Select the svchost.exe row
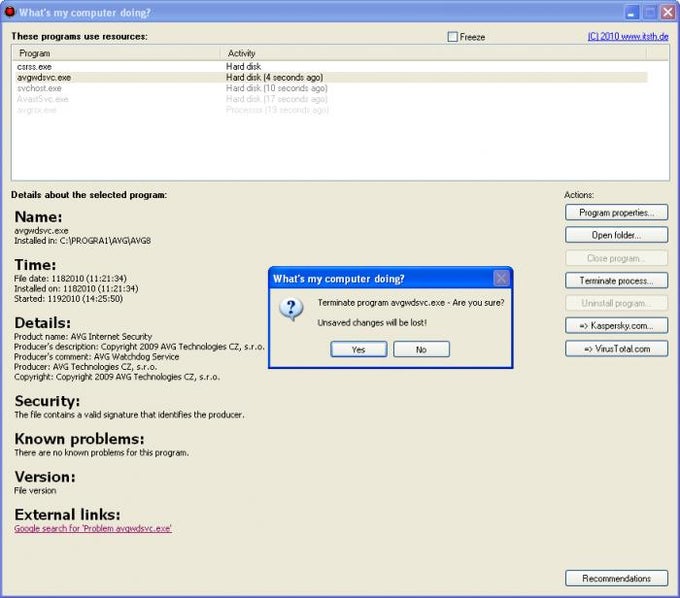The height and width of the screenshot is (598, 680). [x=330, y=88]
